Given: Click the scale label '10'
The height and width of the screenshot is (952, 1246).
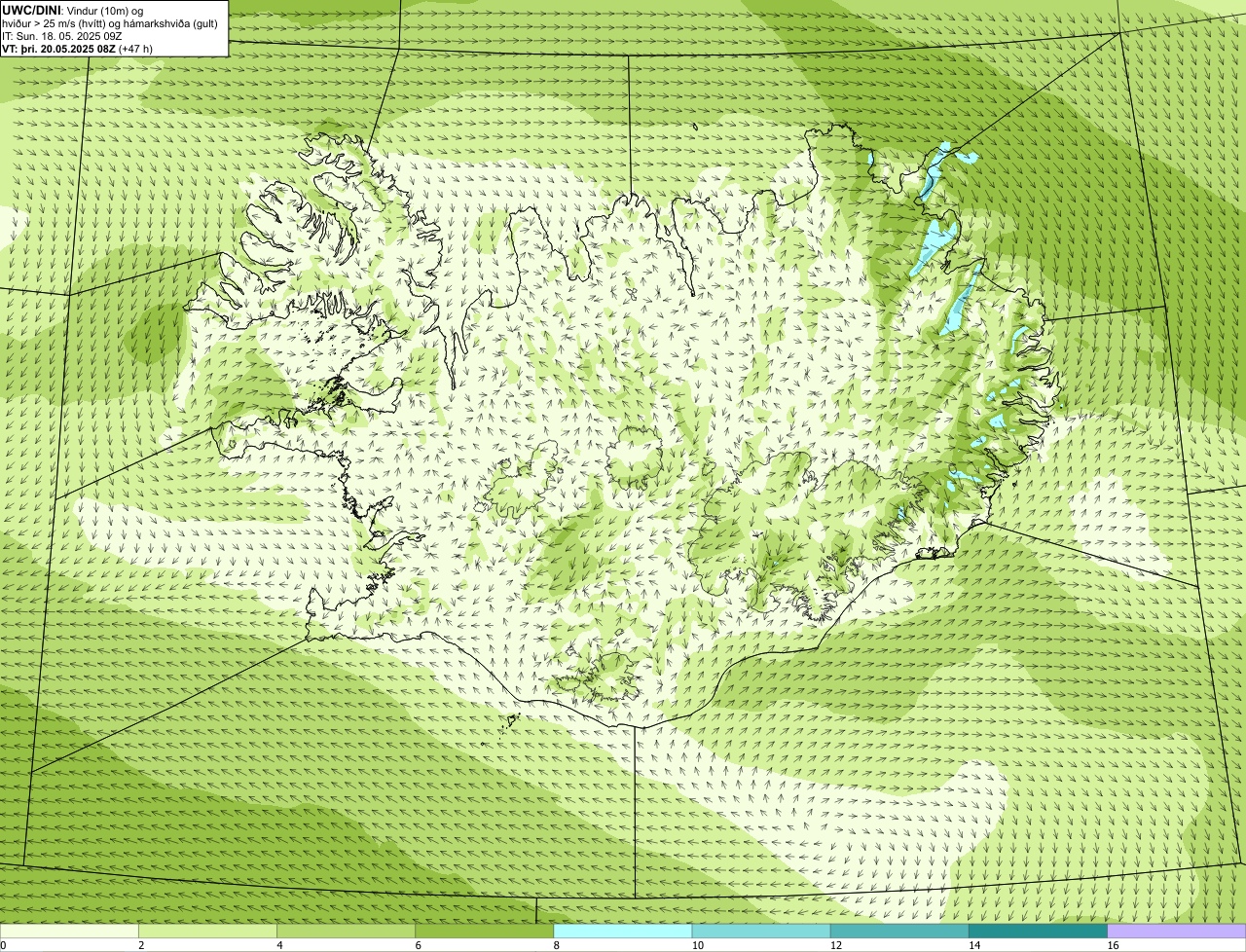Looking at the screenshot, I should pyautogui.click(x=698, y=945).
